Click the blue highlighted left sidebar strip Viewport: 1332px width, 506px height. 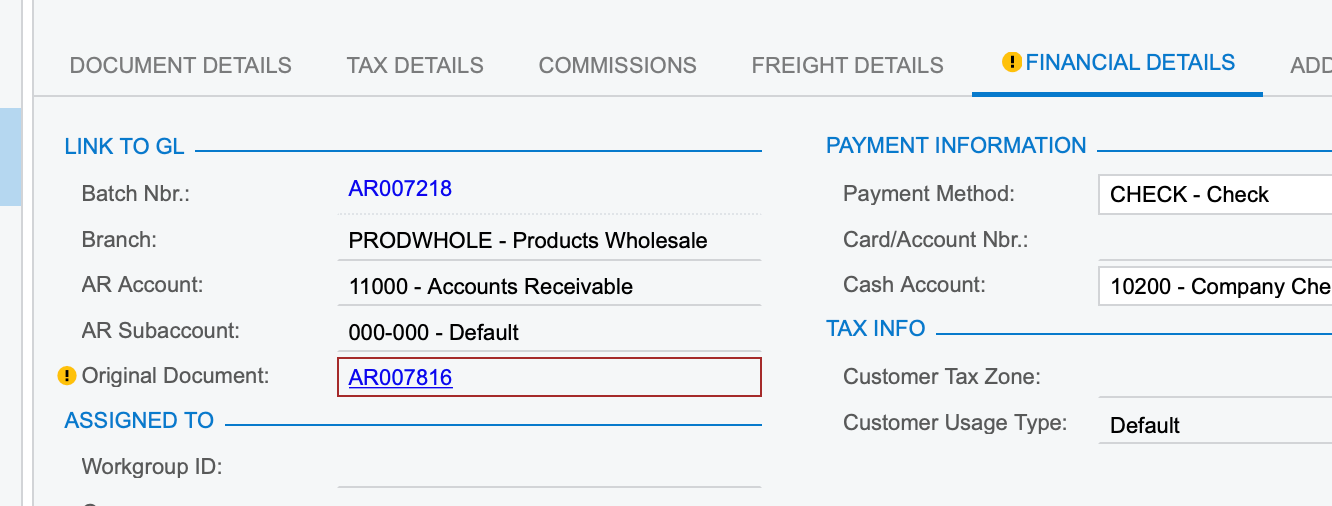(10, 157)
